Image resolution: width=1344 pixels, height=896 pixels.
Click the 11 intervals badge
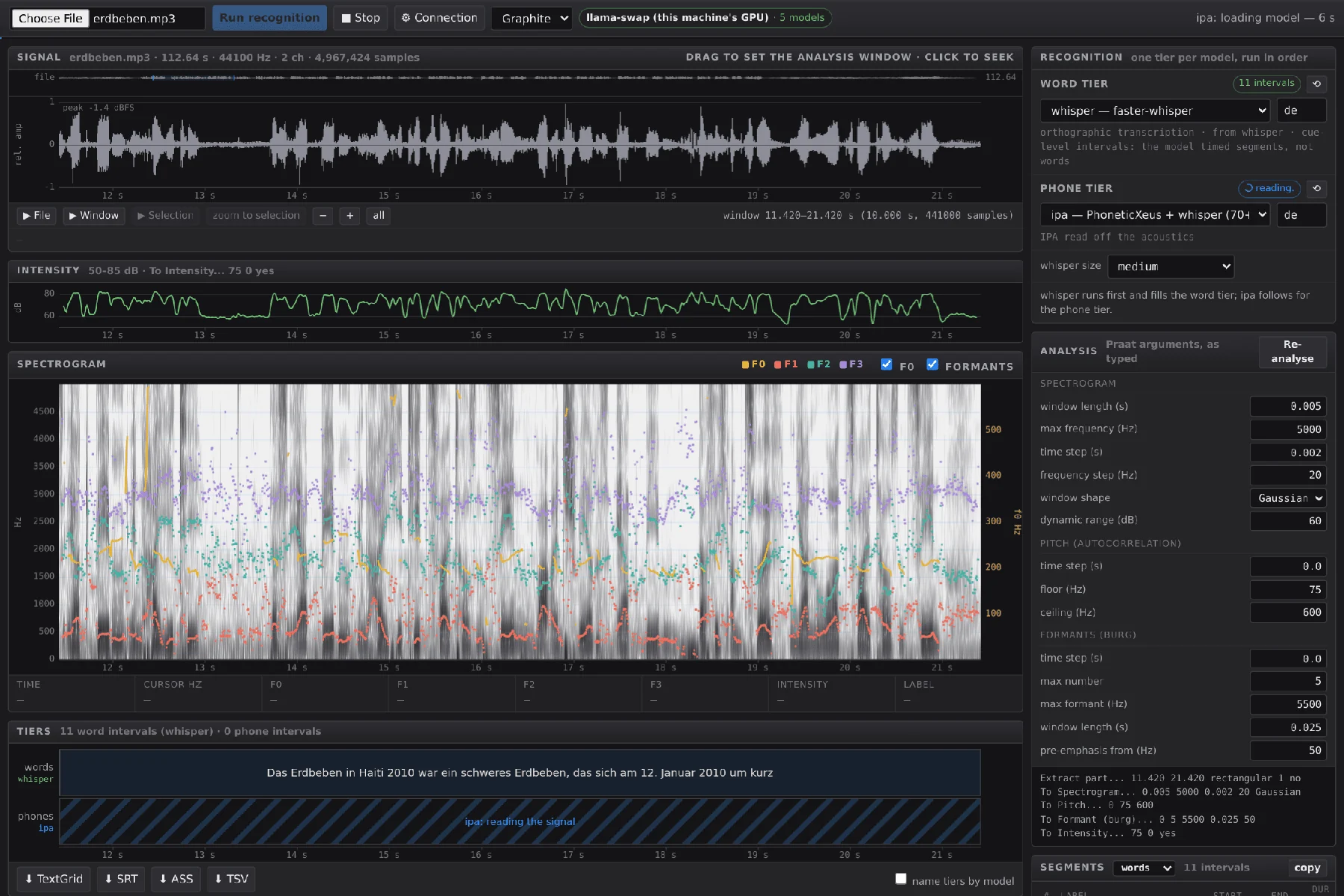pyautogui.click(x=1266, y=84)
